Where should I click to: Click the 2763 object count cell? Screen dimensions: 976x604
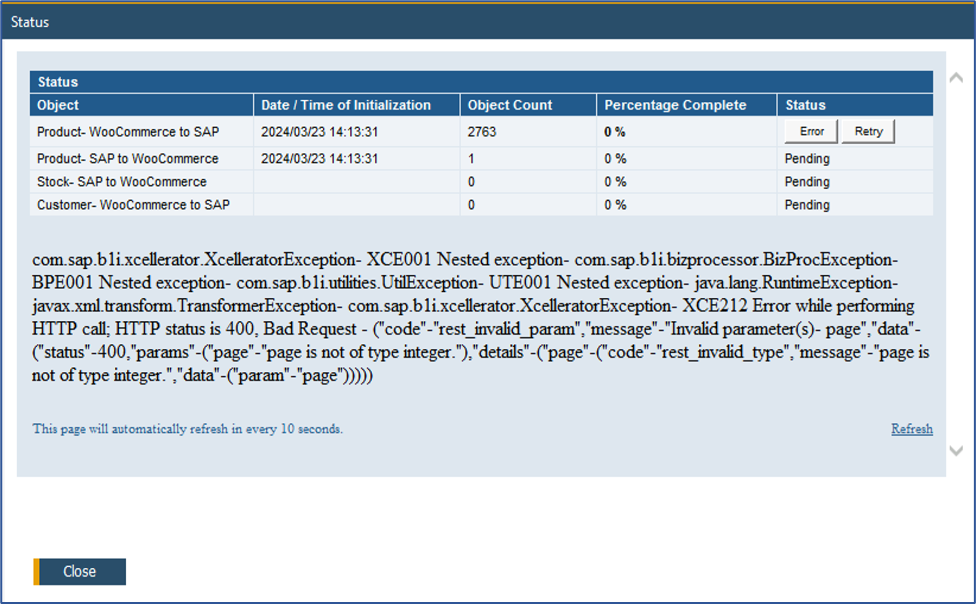click(482, 132)
